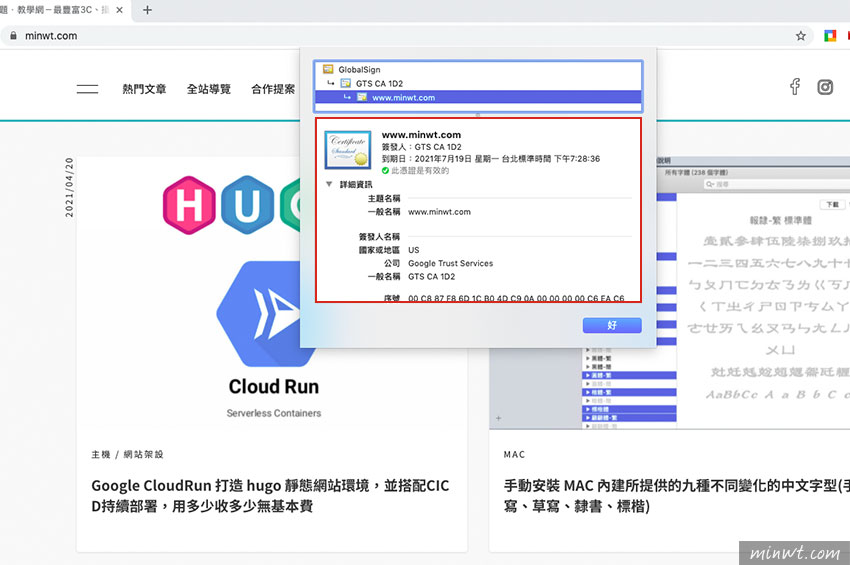This screenshot has height=565, width=850.
Task: Click the blue U hexagon logo
Action: 247,206
